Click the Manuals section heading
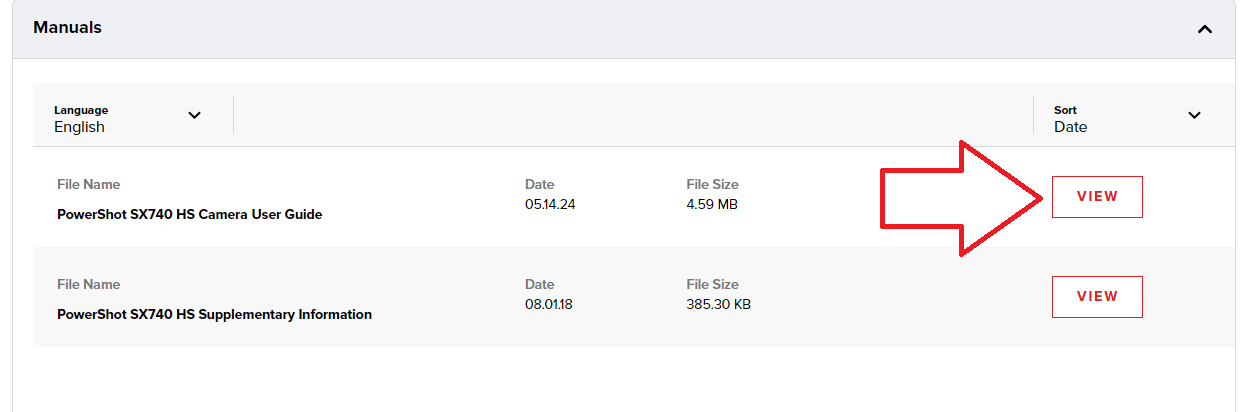The height and width of the screenshot is (412, 1248). point(67,28)
